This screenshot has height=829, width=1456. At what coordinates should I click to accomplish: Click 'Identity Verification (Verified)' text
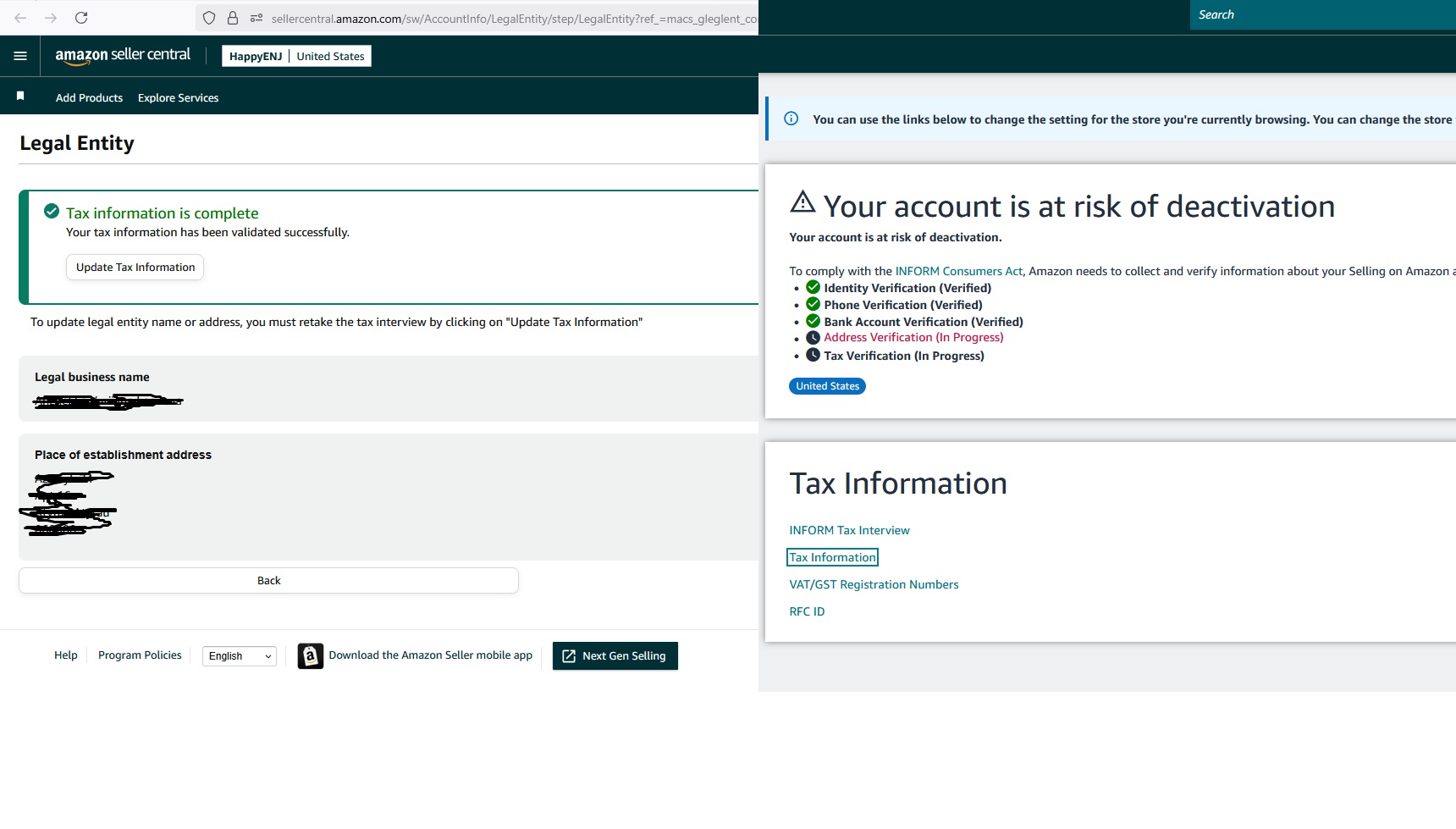[907, 288]
